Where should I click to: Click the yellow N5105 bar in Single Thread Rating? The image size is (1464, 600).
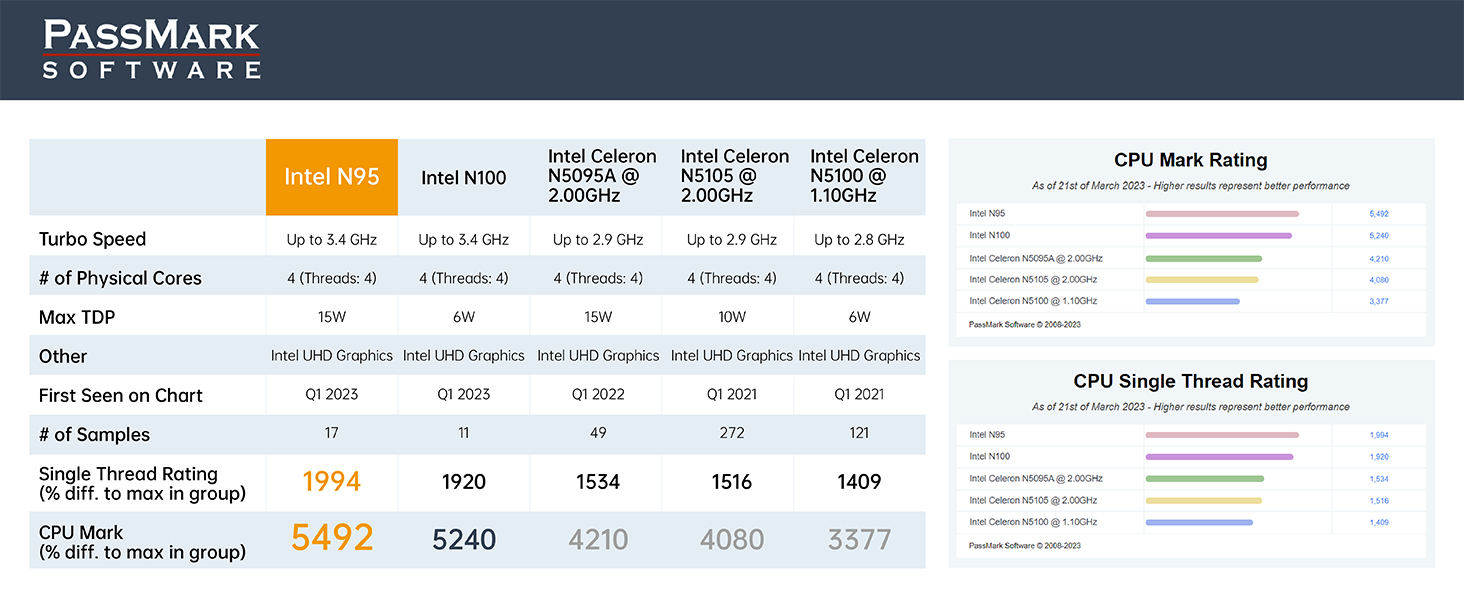click(x=1203, y=501)
